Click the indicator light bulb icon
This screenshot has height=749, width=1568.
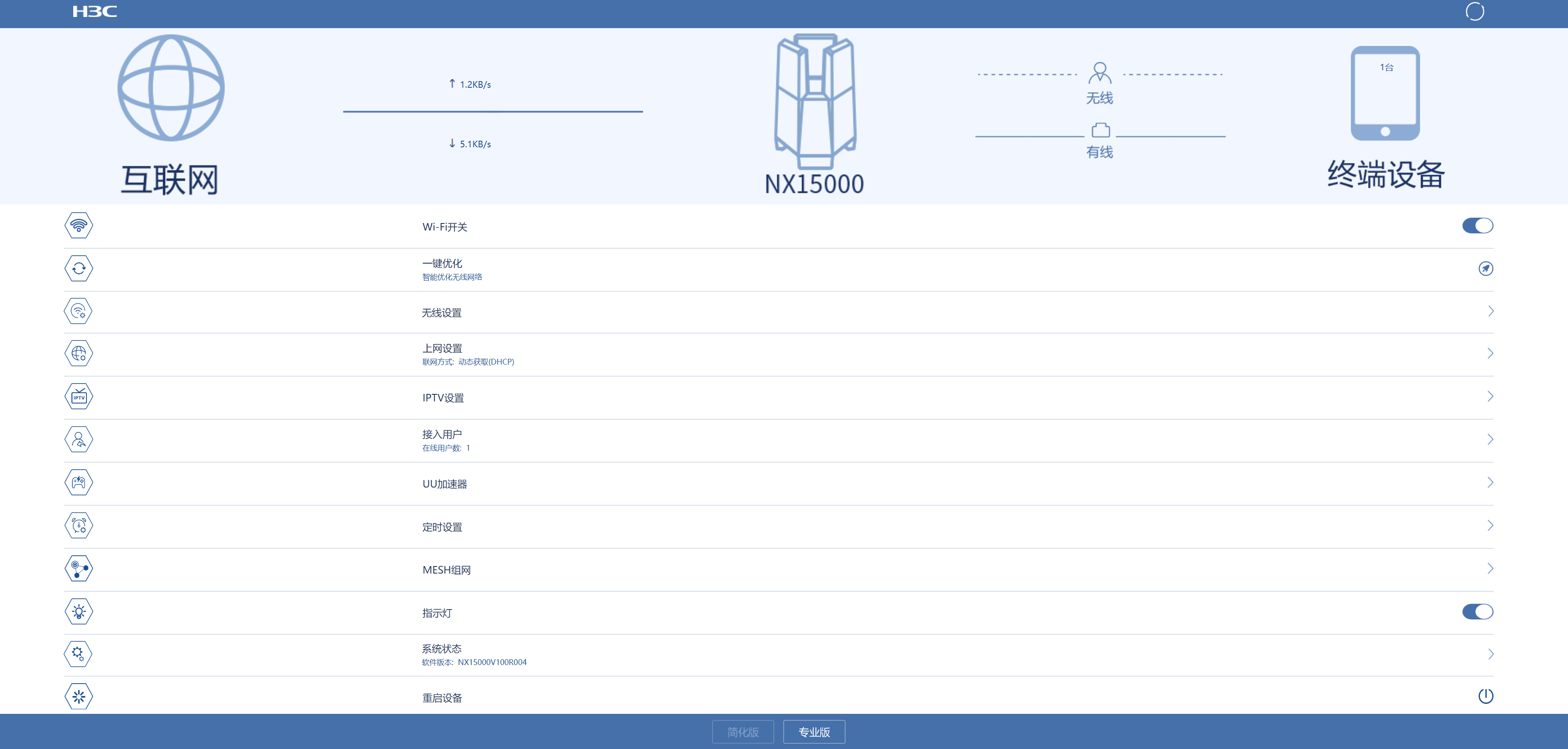(79, 612)
